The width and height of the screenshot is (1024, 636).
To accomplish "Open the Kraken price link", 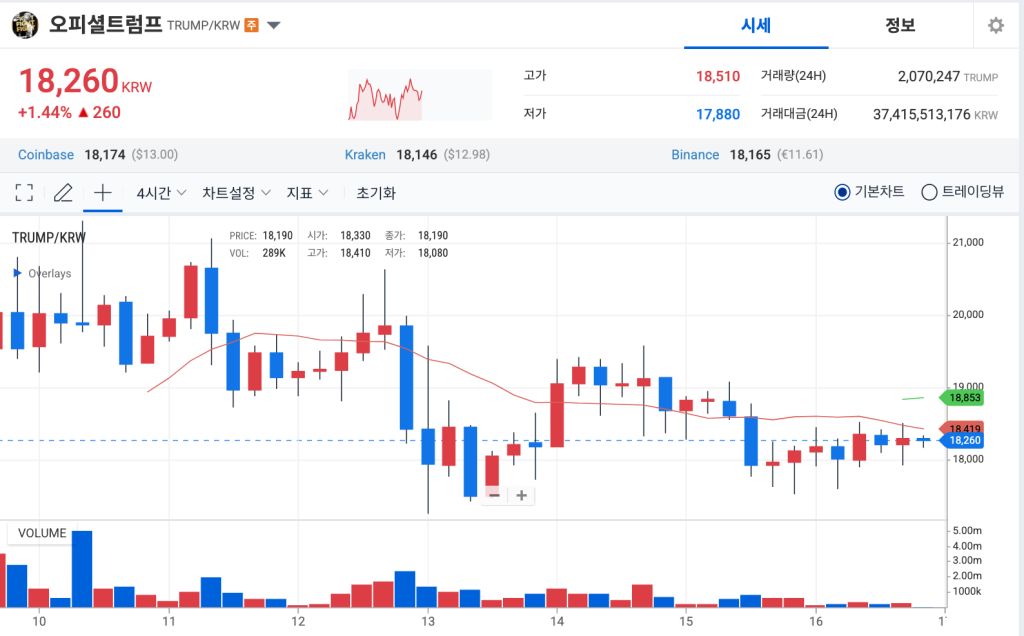I will 365,155.
